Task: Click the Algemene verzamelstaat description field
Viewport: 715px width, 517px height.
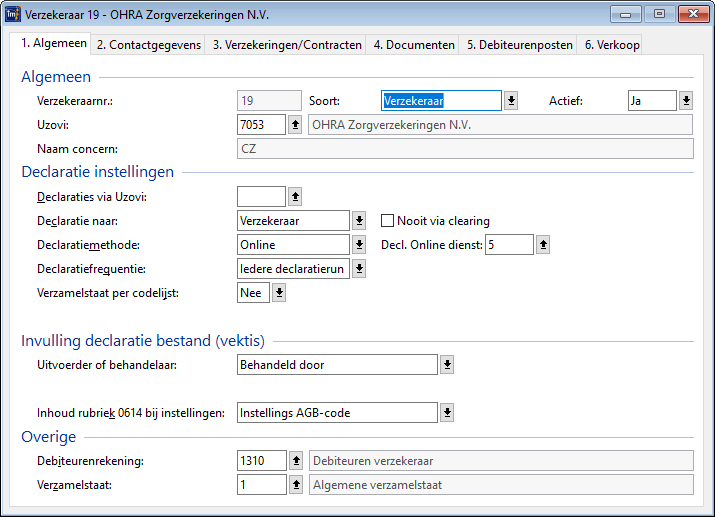Action: (x=501, y=485)
